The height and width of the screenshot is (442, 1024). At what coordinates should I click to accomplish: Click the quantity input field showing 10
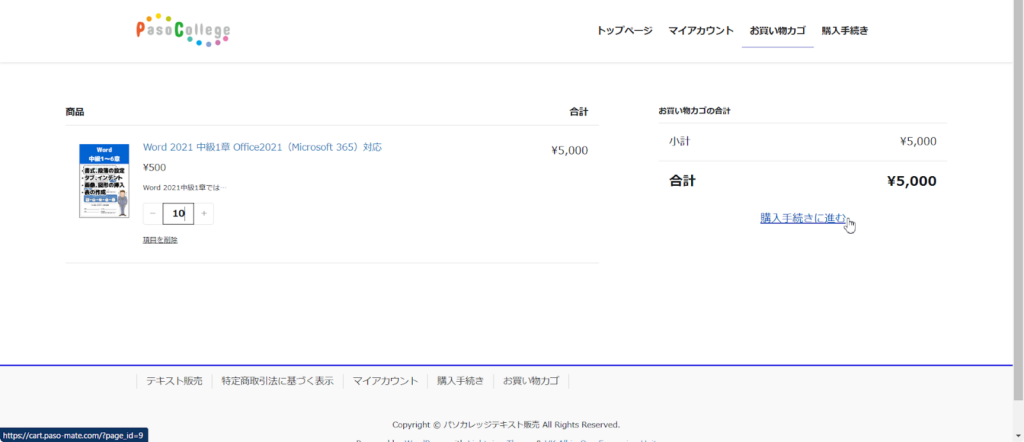coord(178,214)
